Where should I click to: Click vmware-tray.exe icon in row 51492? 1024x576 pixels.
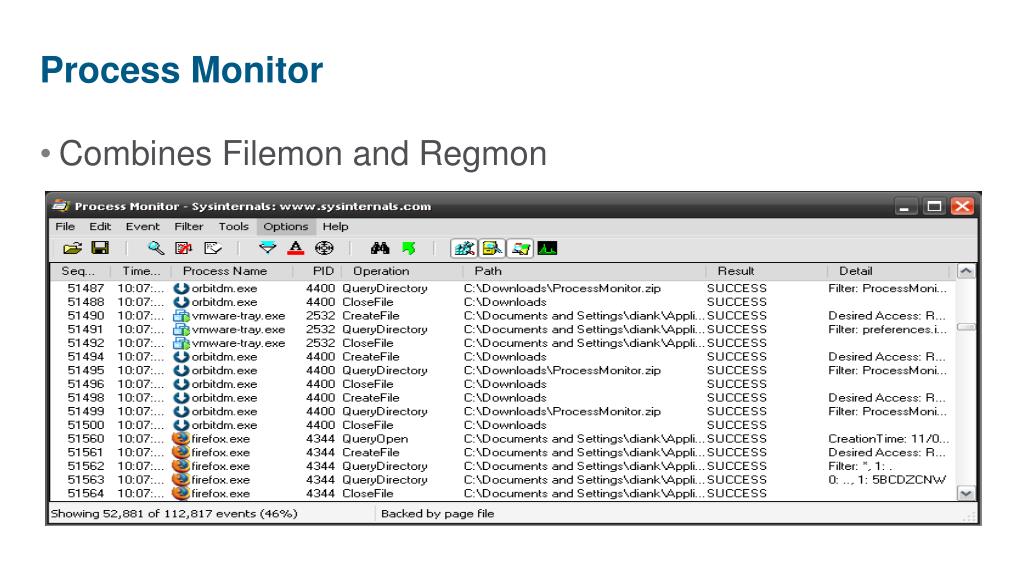pos(181,343)
